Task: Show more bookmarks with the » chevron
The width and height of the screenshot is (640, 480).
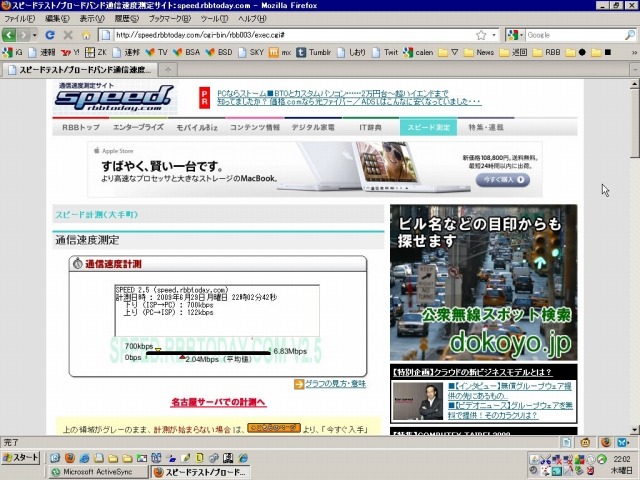Action: point(634,52)
